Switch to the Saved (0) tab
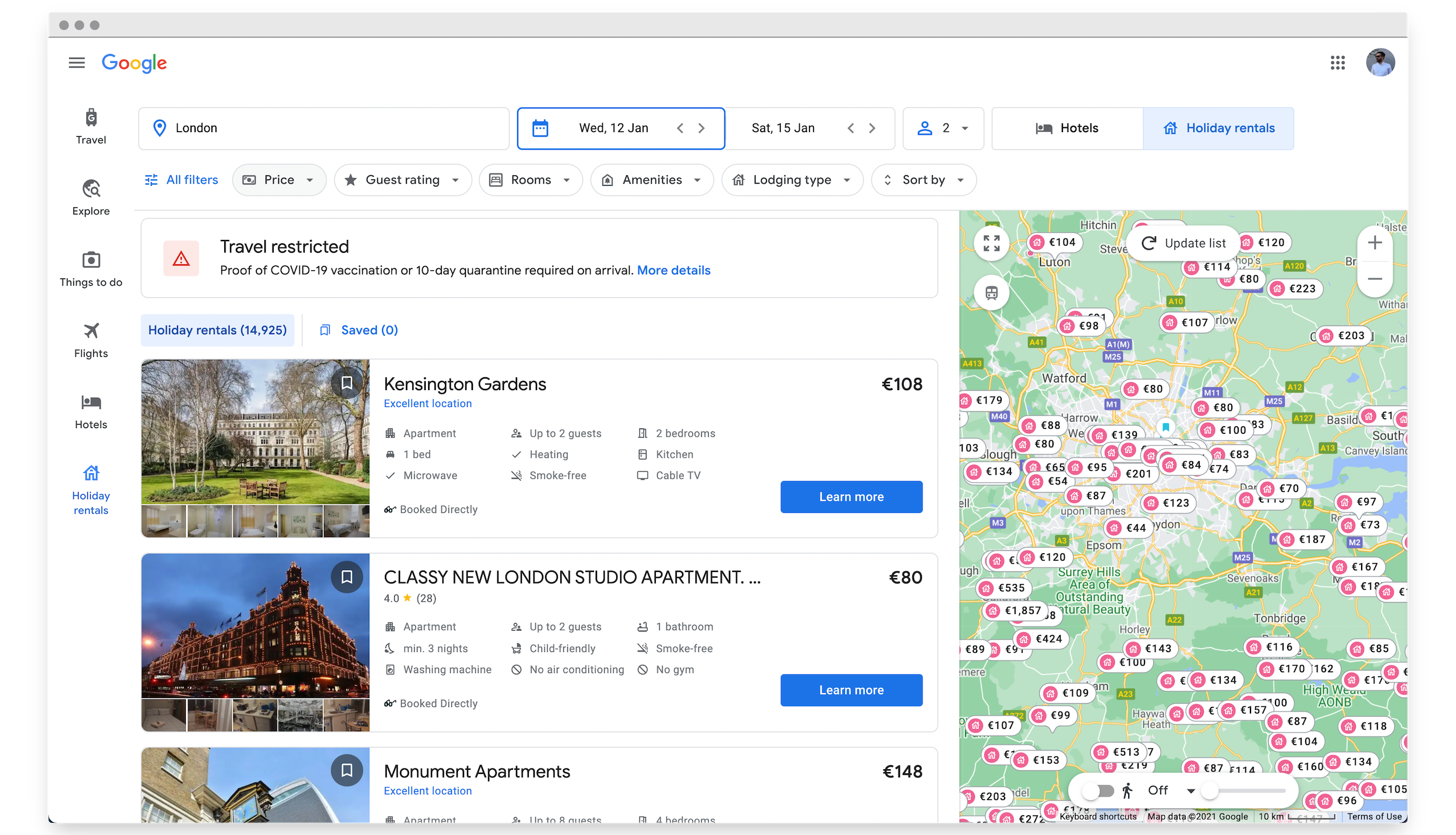Image resolution: width=1456 pixels, height=835 pixels. tap(359, 330)
